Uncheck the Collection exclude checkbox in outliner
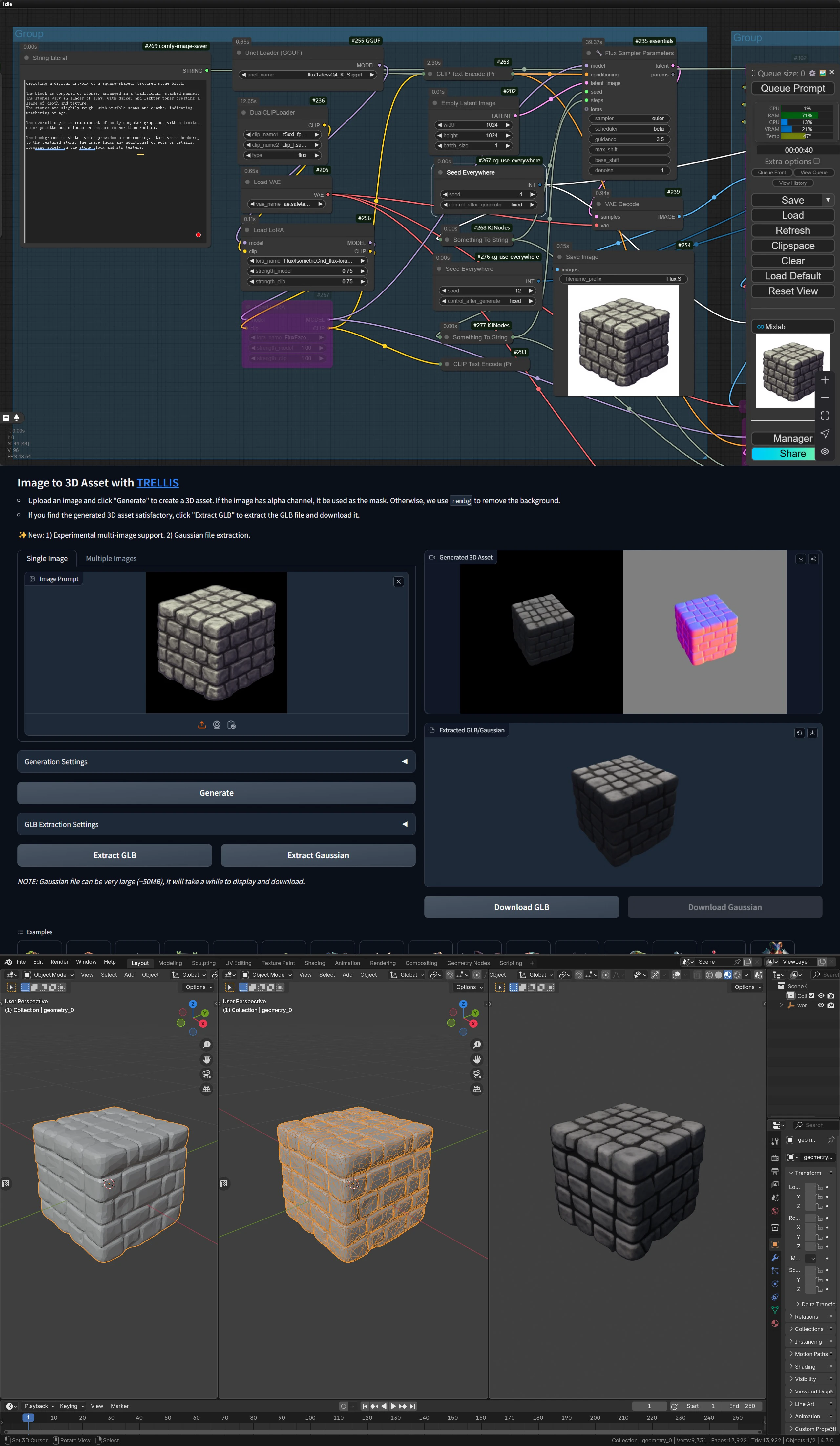The image size is (840, 1446). point(811,996)
